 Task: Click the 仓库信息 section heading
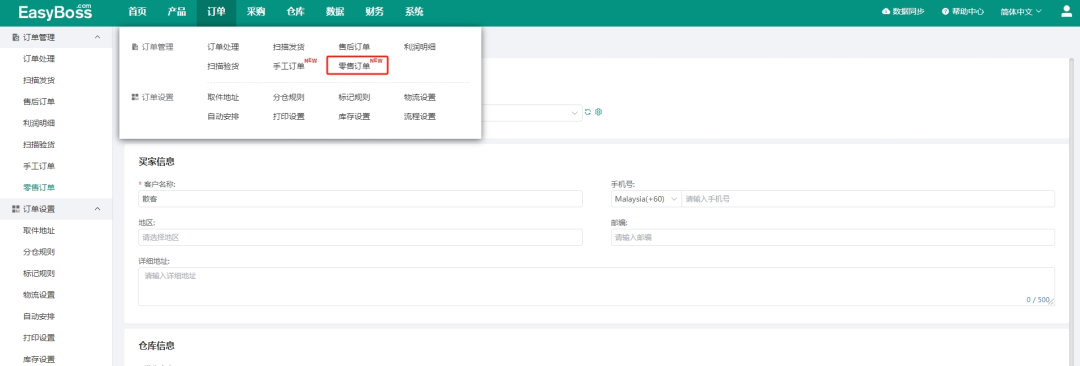[x=156, y=345]
